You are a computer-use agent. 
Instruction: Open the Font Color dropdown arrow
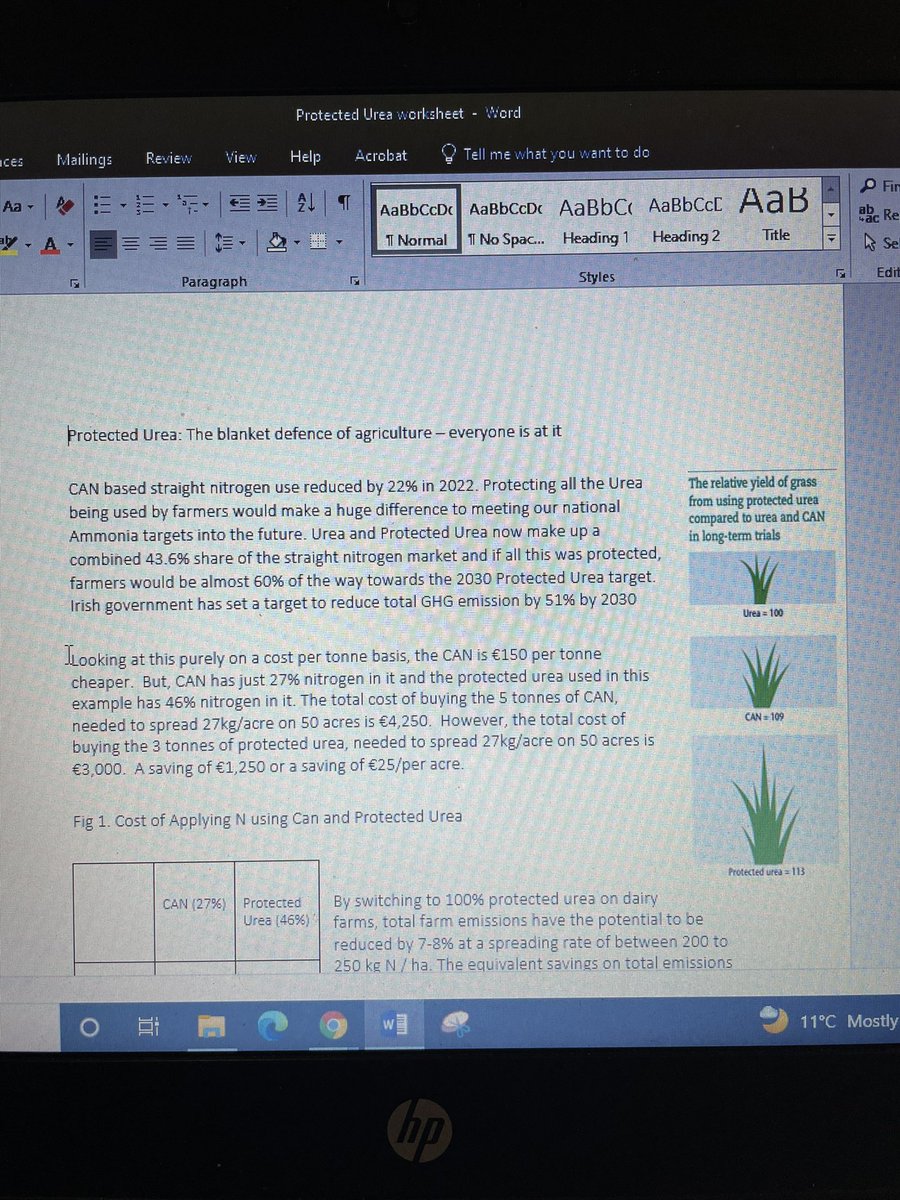(x=68, y=244)
